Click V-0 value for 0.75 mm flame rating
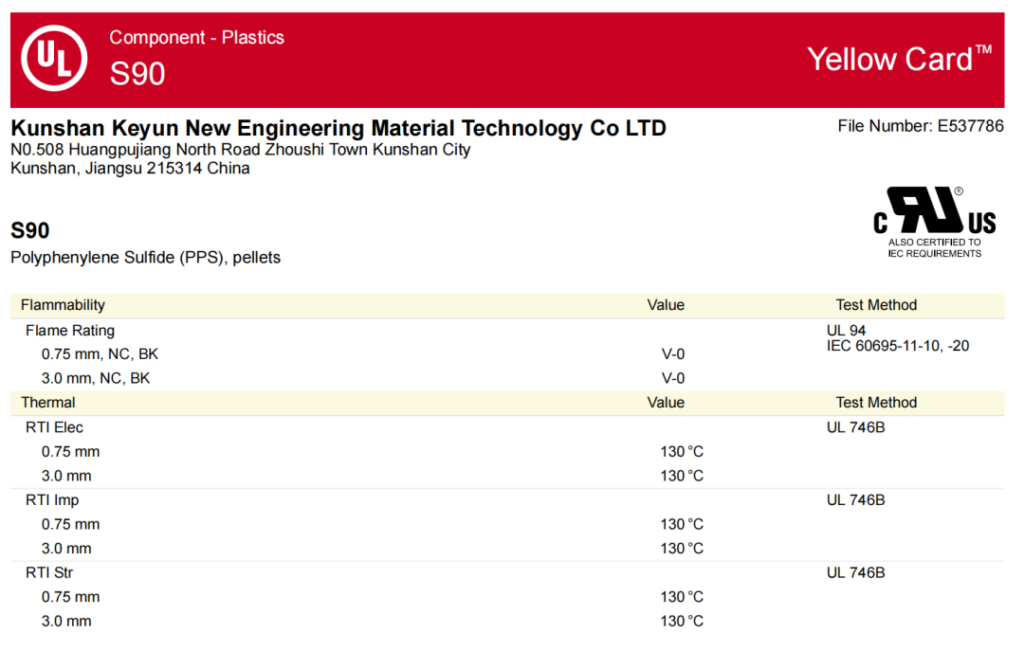Image resolution: width=1024 pixels, height=669 pixels. [x=673, y=354]
